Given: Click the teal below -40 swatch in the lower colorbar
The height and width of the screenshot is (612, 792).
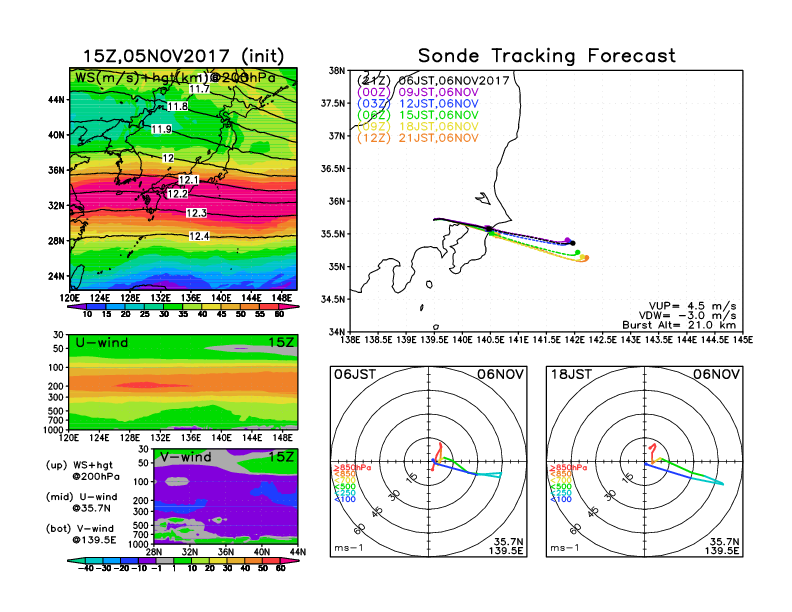Looking at the screenshot, I should (x=77, y=560).
